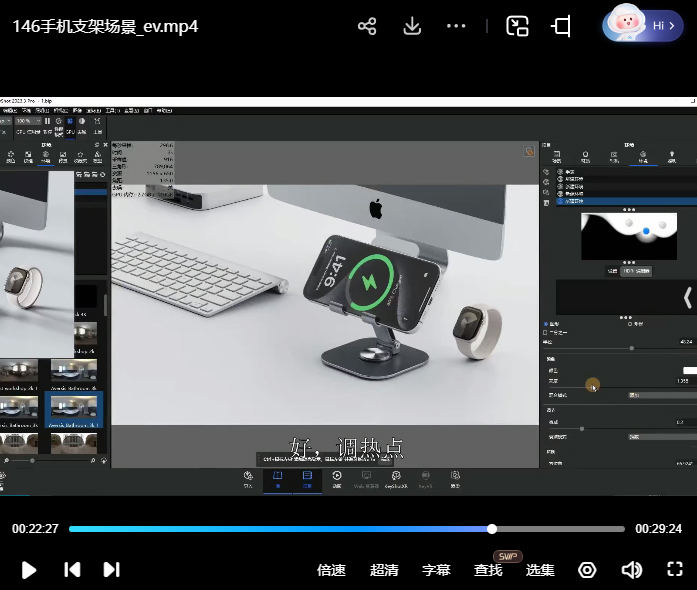
Task: Click the white handle on the progress bar
Action: pos(492,528)
